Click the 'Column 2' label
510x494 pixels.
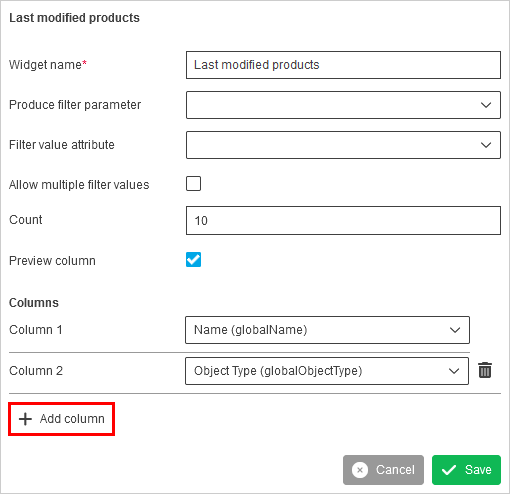click(x=36, y=371)
